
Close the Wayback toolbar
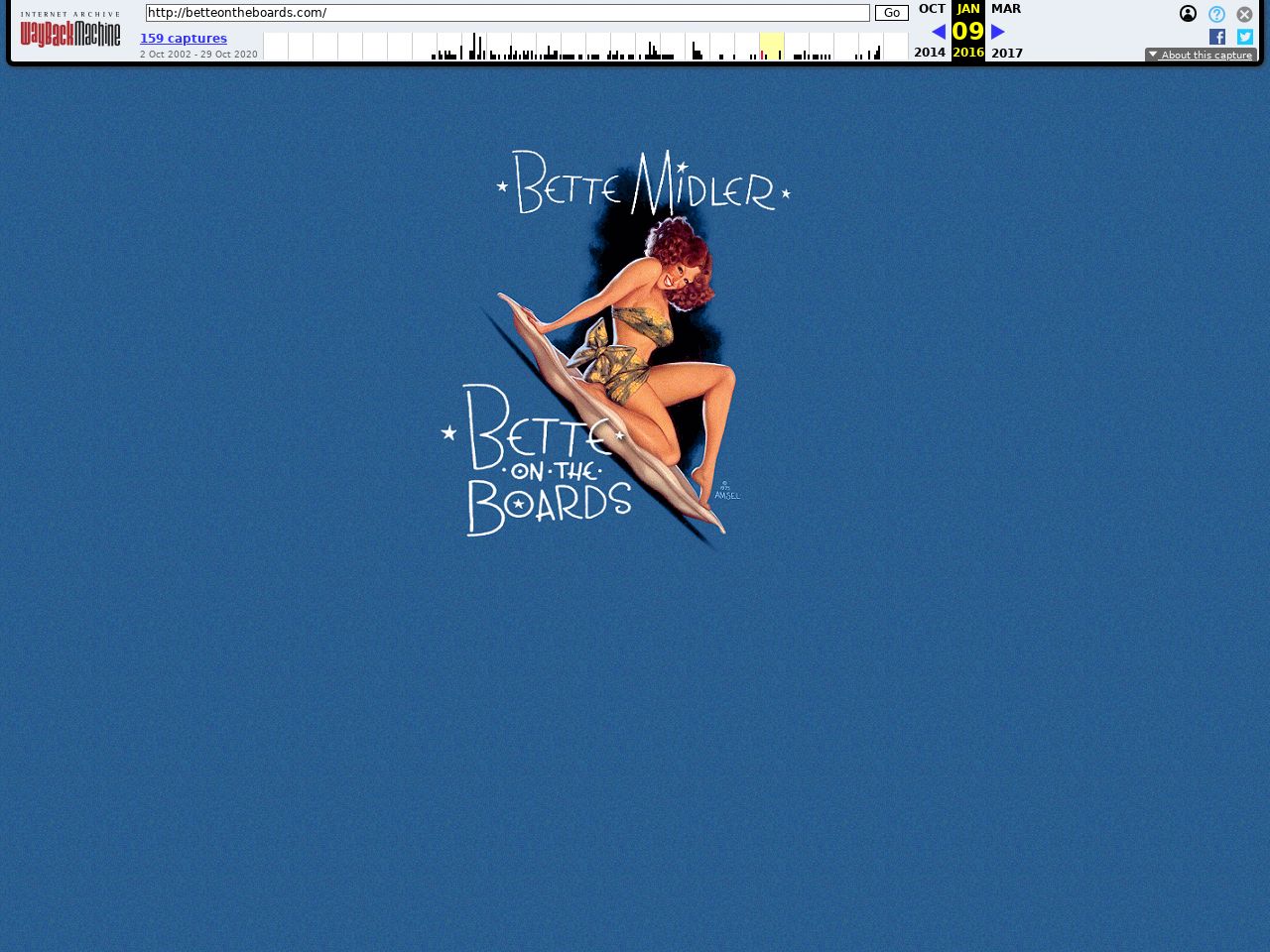[x=1244, y=14]
